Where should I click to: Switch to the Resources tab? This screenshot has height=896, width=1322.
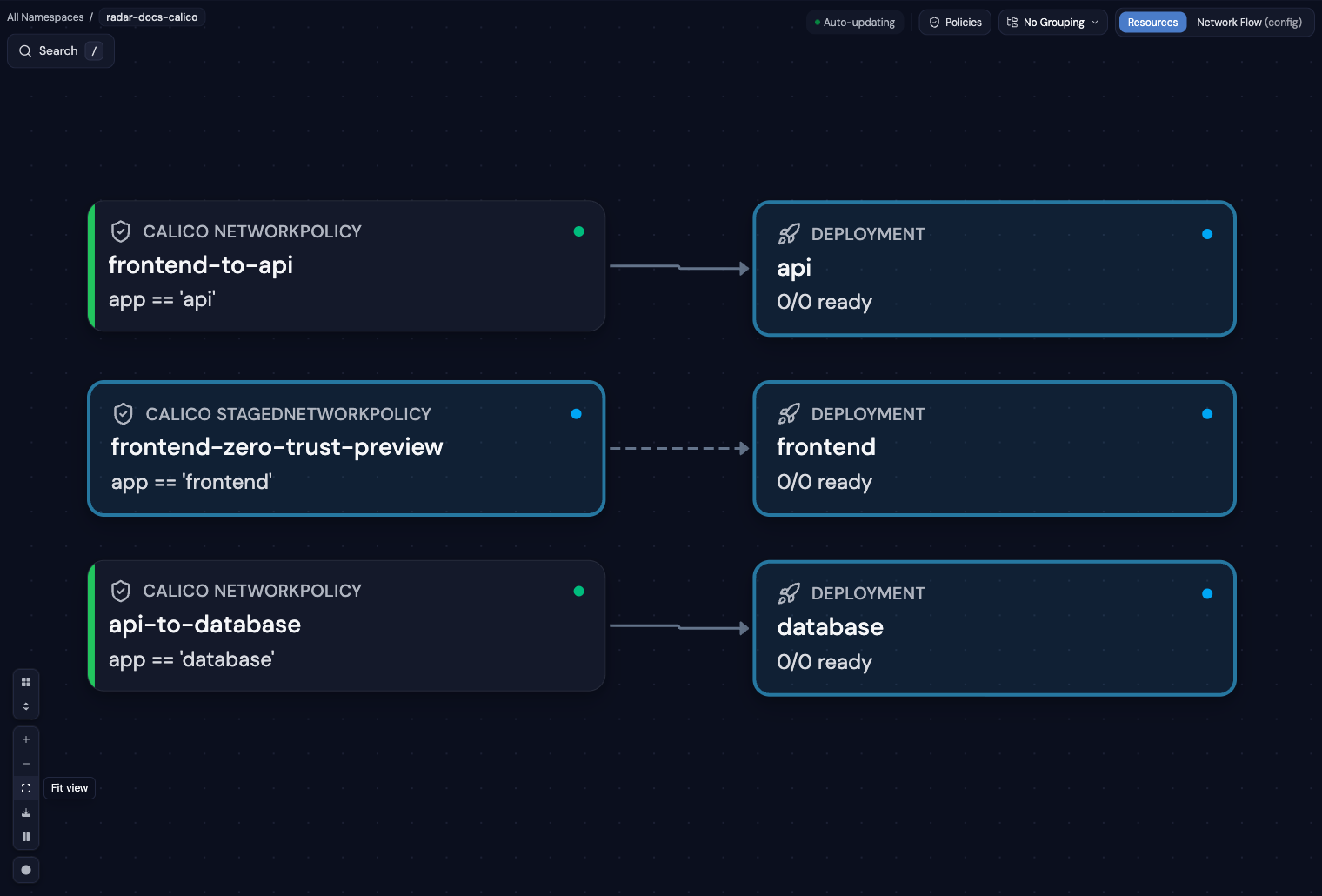(1152, 23)
